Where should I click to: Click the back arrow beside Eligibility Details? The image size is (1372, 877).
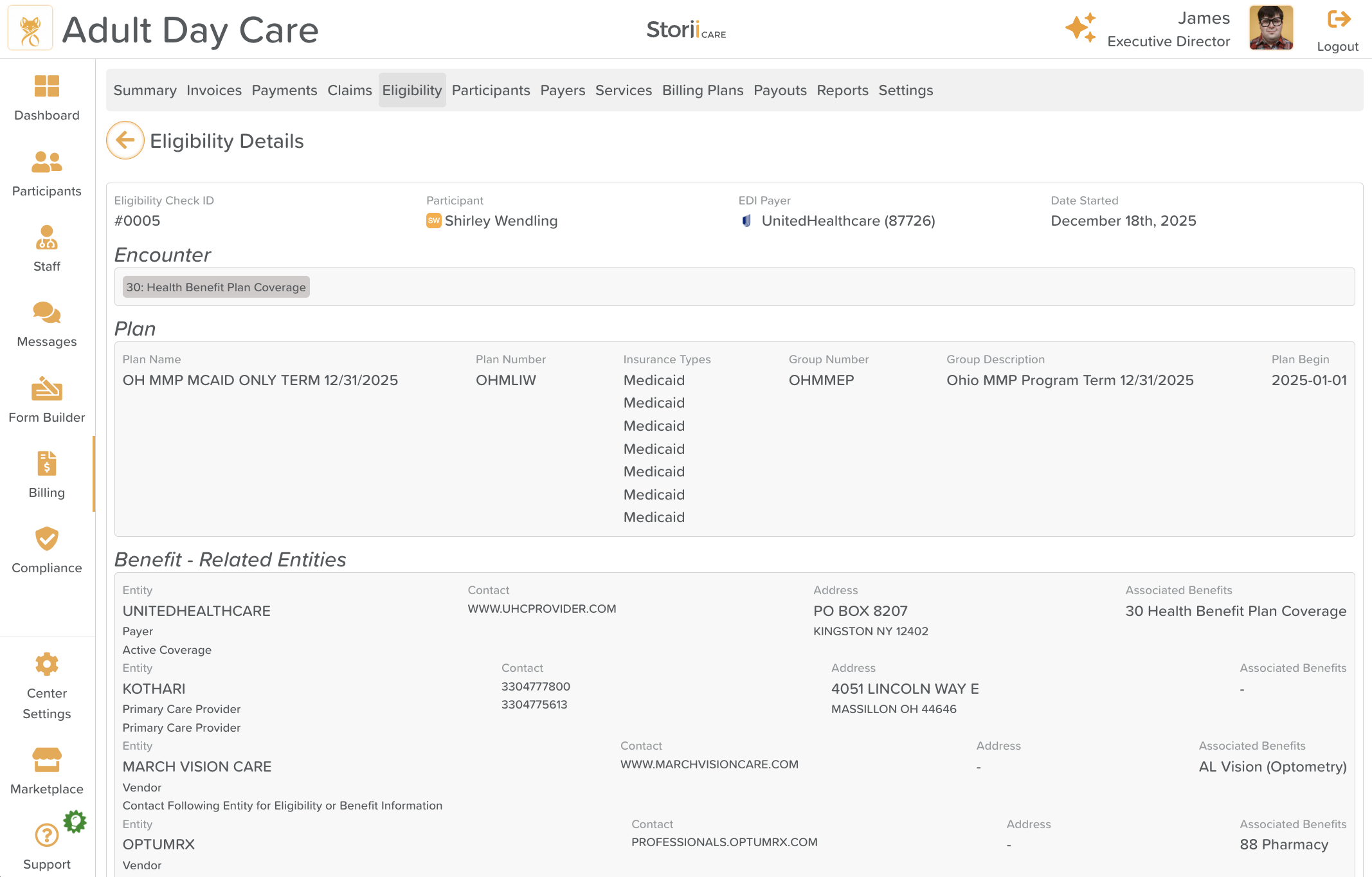[x=125, y=140]
